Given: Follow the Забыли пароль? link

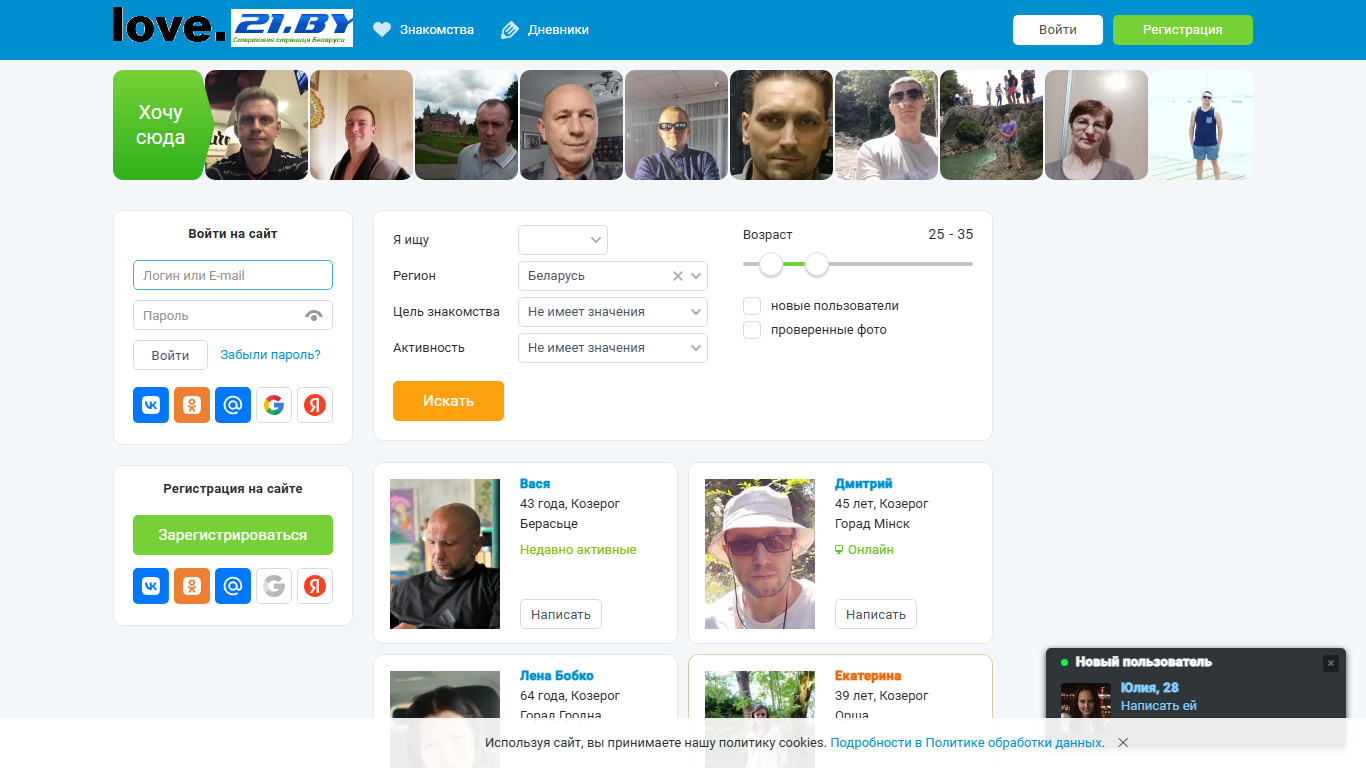Looking at the screenshot, I should (x=271, y=355).
